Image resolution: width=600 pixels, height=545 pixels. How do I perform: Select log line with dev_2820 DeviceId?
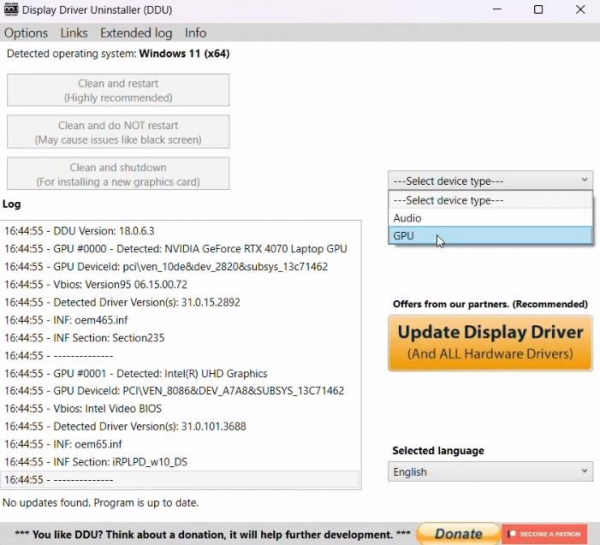point(180,266)
